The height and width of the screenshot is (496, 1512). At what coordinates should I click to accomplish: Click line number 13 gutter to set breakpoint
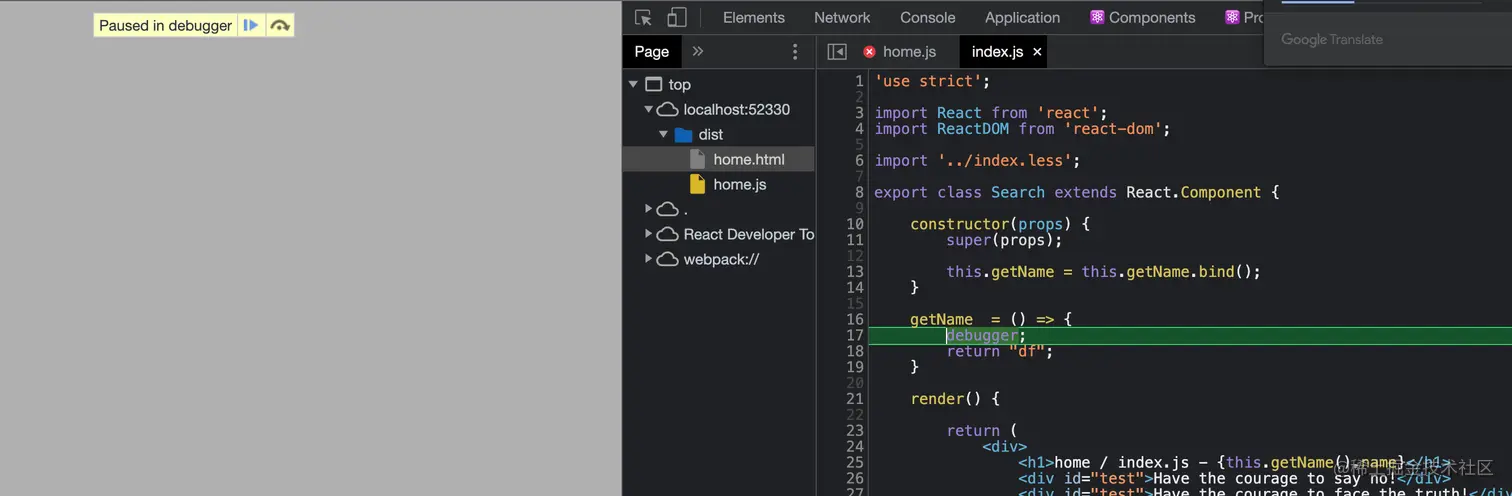(x=854, y=272)
